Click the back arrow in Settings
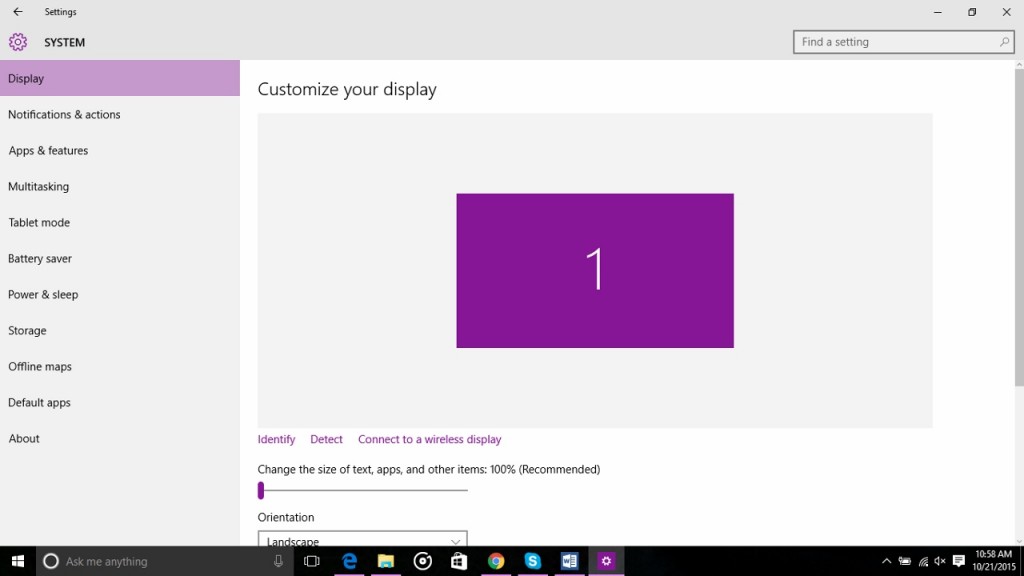Image resolution: width=1024 pixels, height=576 pixels. (x=18, y=11)
